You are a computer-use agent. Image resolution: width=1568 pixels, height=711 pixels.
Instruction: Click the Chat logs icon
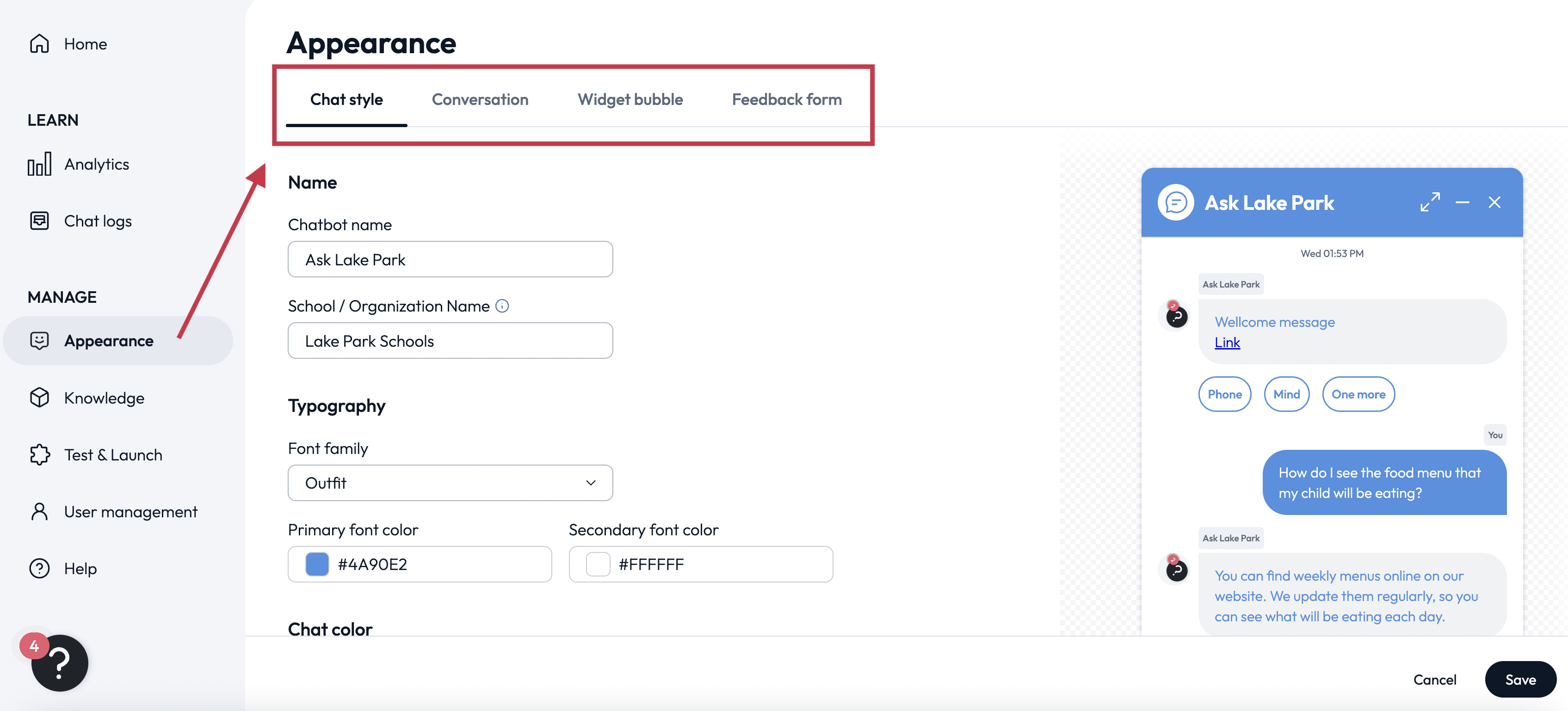pos(40,221)
